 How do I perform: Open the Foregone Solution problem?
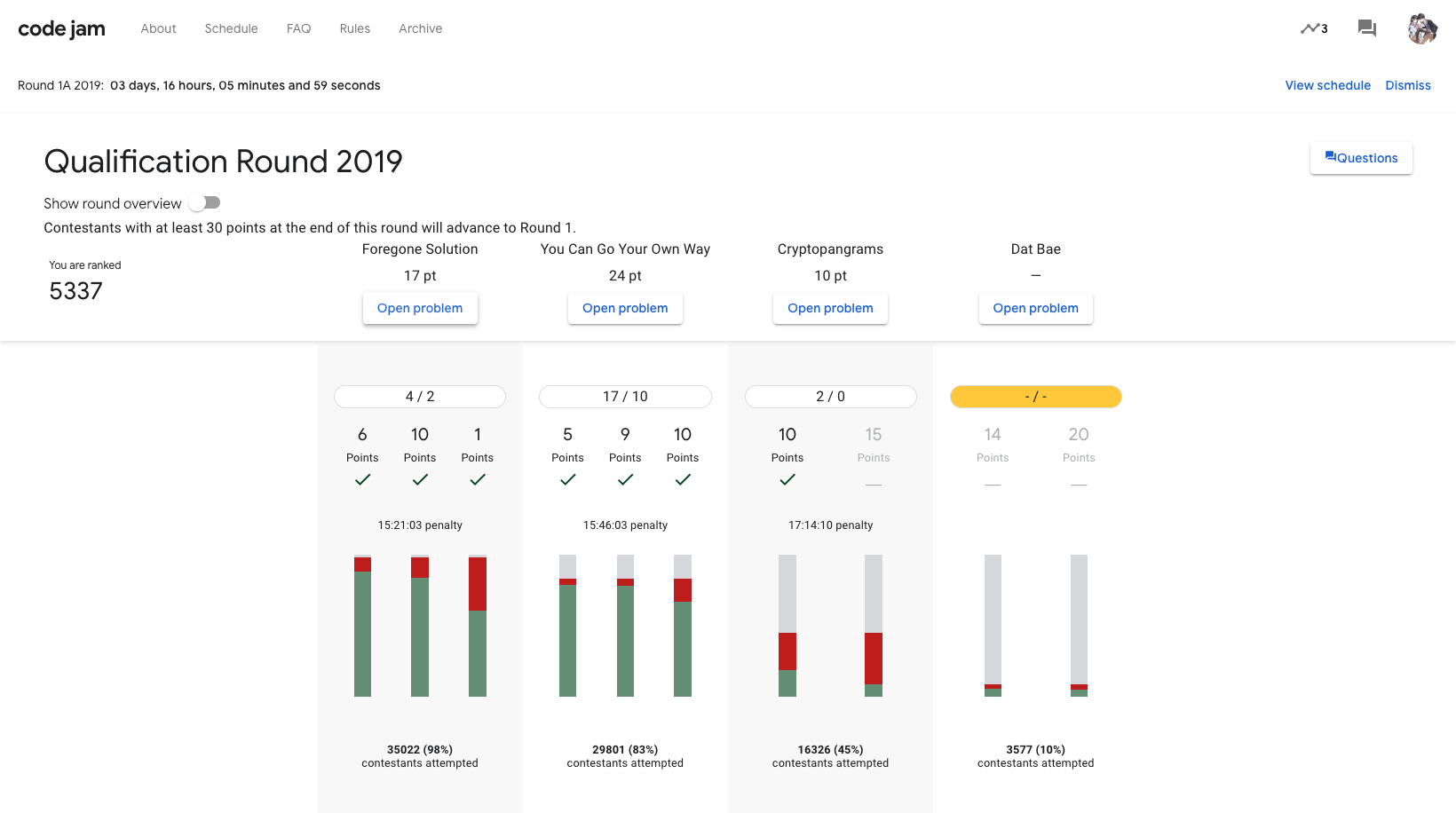point(420,308)
